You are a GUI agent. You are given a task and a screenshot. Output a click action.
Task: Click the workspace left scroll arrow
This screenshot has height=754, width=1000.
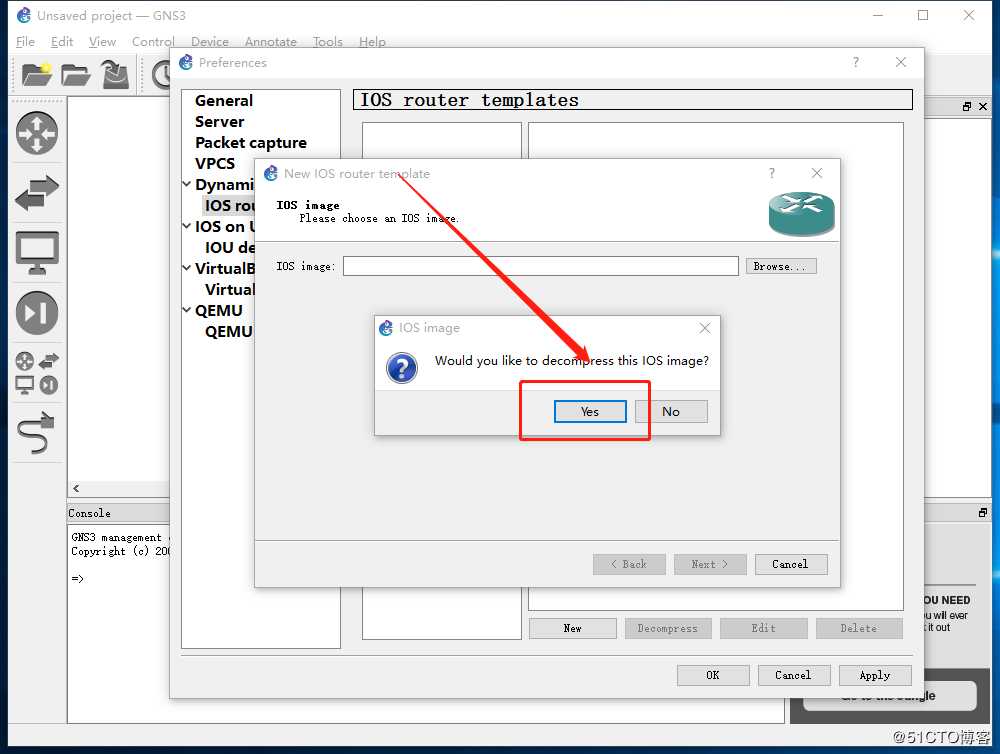point(76,489)
